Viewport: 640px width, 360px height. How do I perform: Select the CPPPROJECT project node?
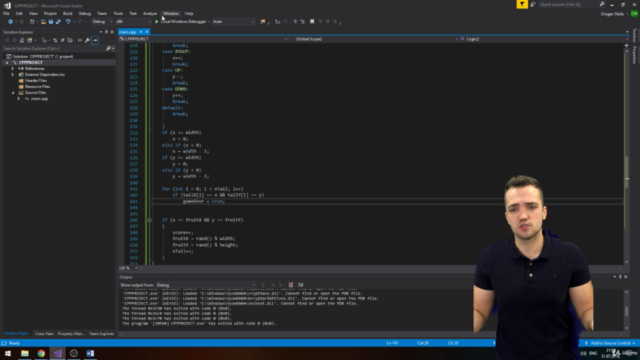pos(31,62)
